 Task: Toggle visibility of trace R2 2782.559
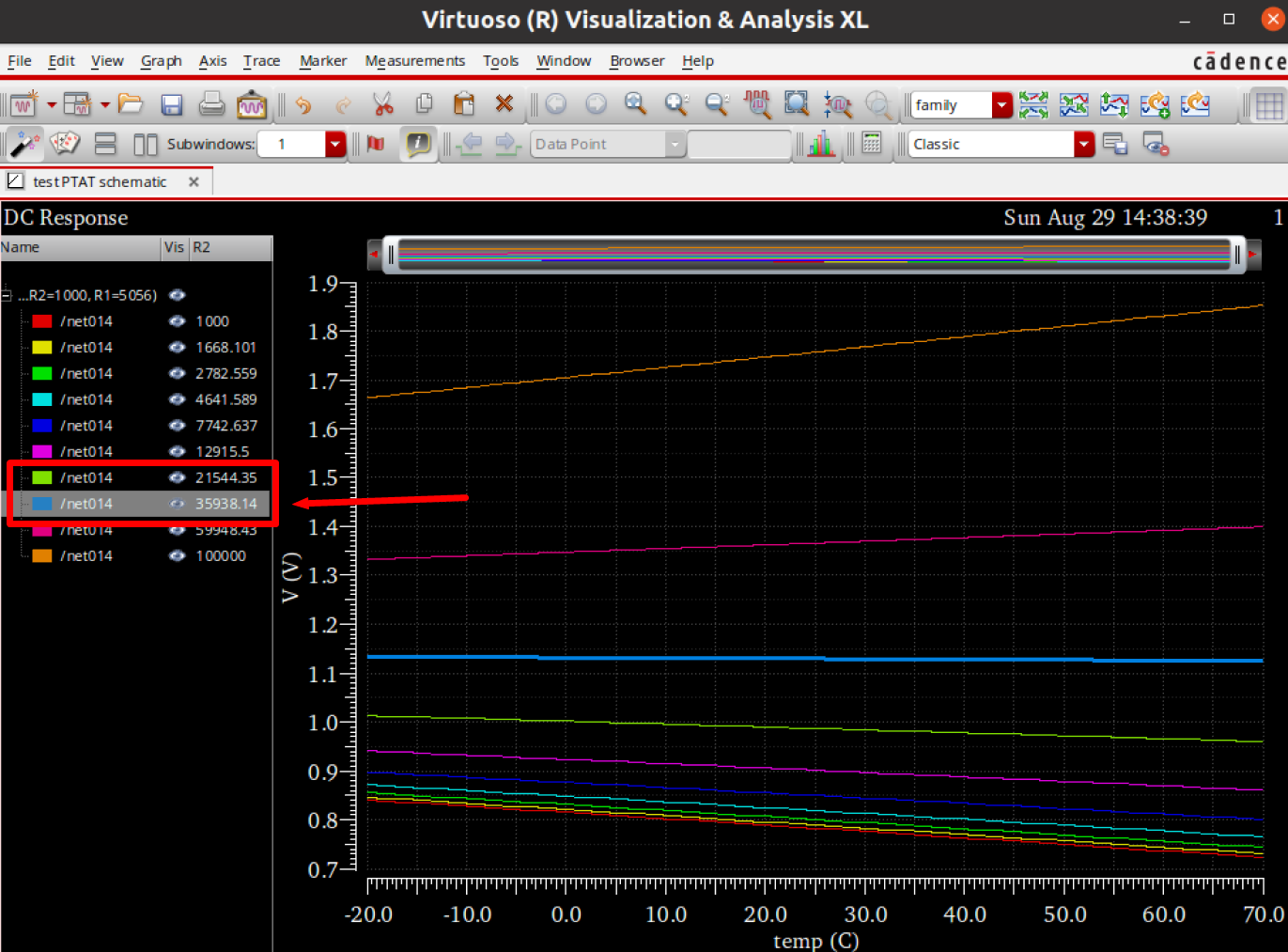pos(177,373)
